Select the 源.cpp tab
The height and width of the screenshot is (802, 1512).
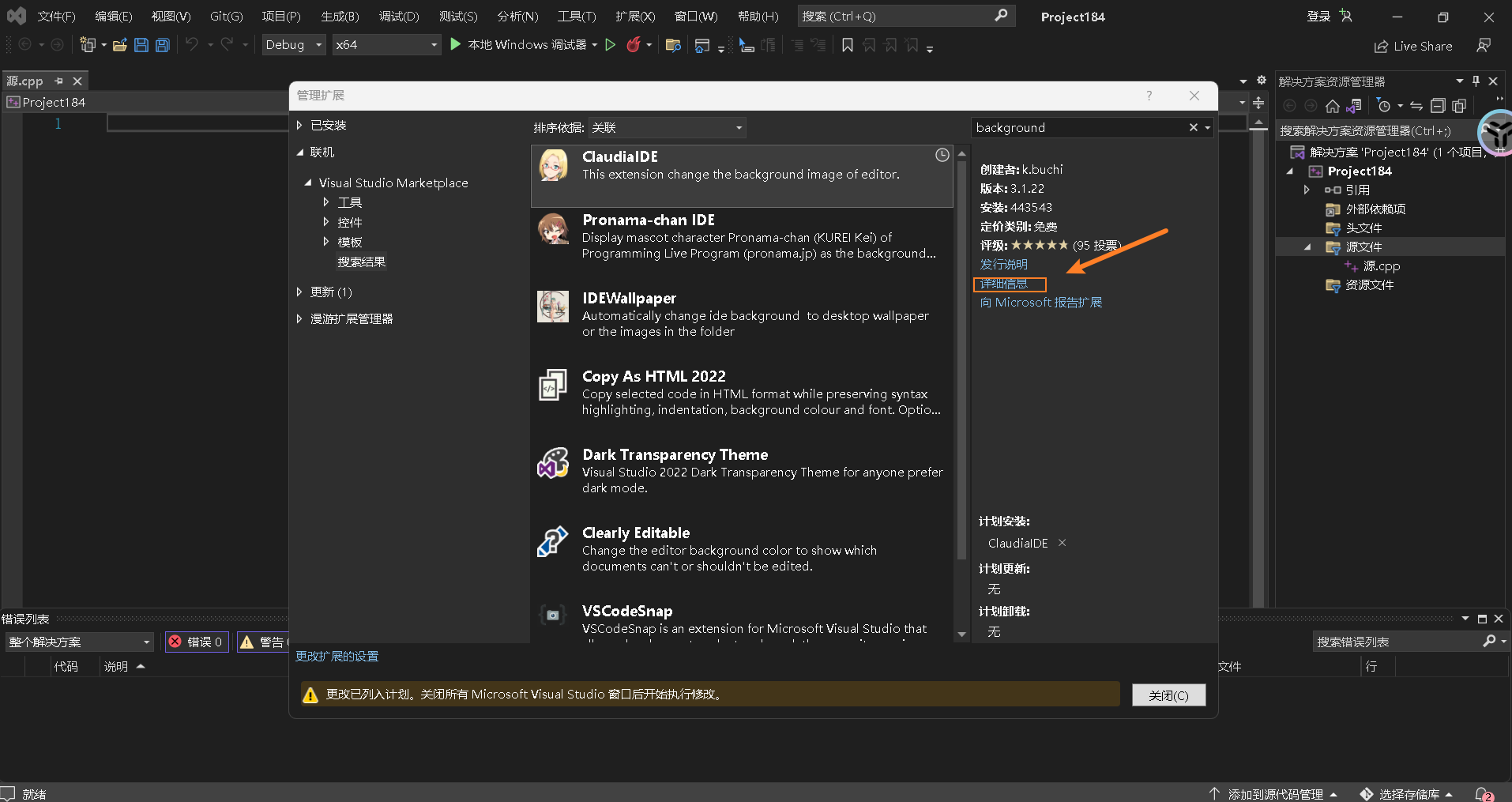(x=25, y=81)
